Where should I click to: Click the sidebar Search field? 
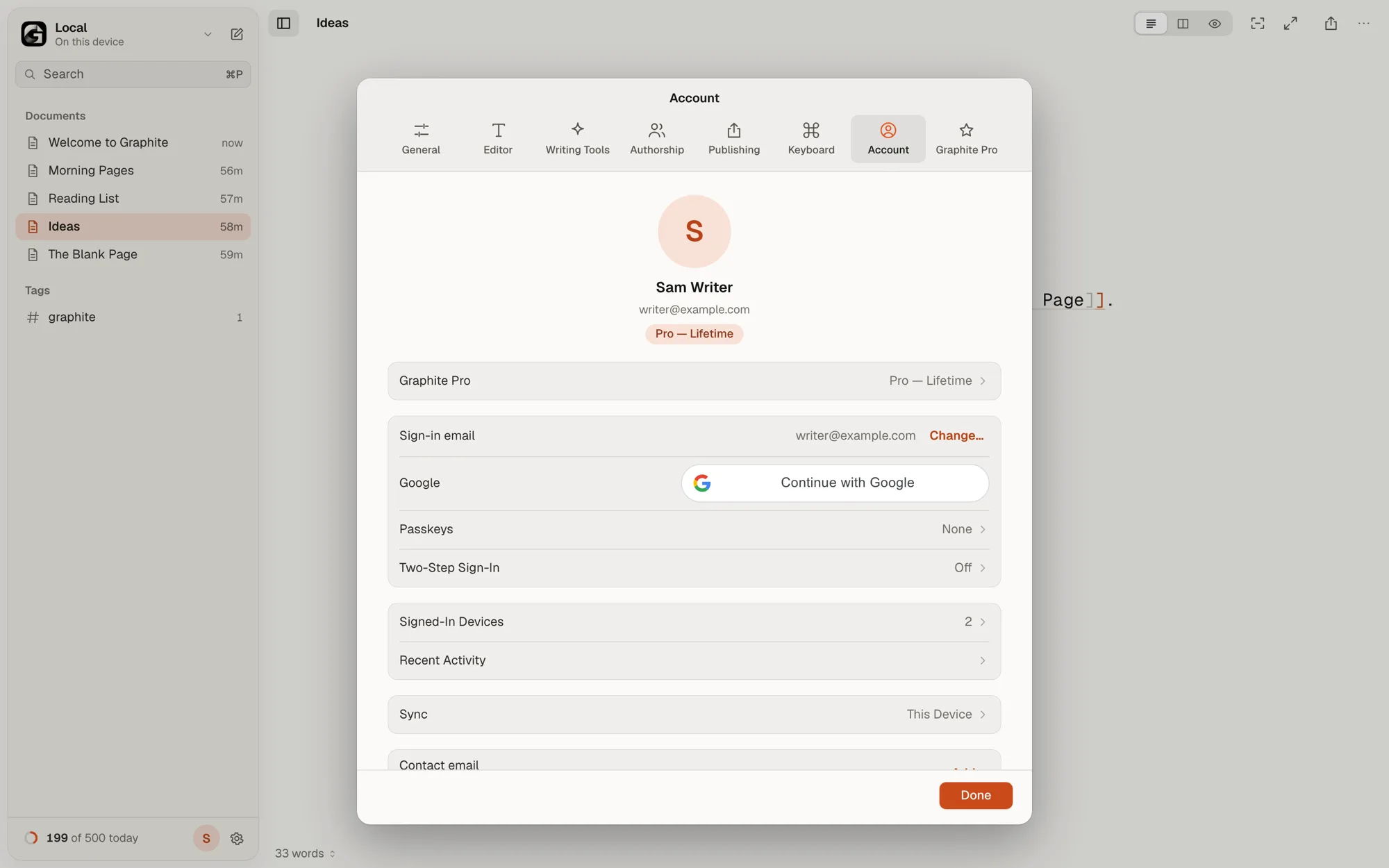(133, 74)
